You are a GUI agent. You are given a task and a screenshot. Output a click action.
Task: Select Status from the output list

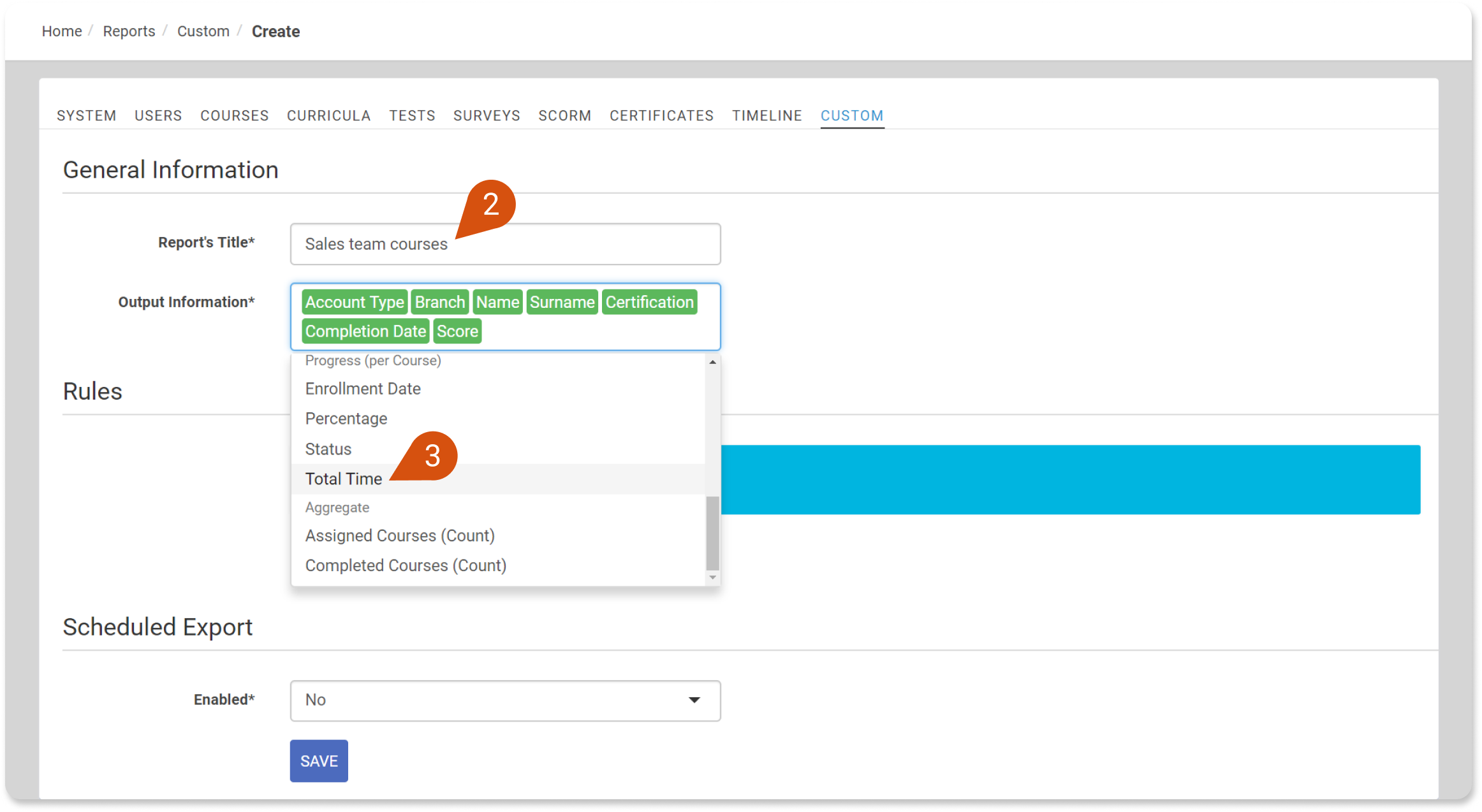point(328,449)
